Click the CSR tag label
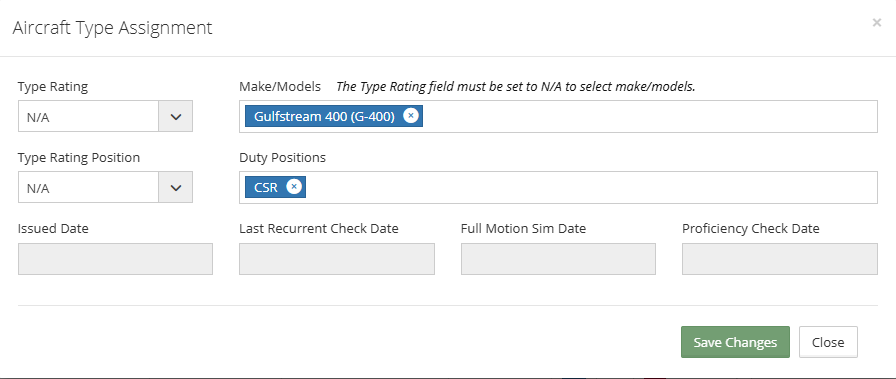Image resolution: width=896 pixels, height=379 pixels. [x=266, y=187]
